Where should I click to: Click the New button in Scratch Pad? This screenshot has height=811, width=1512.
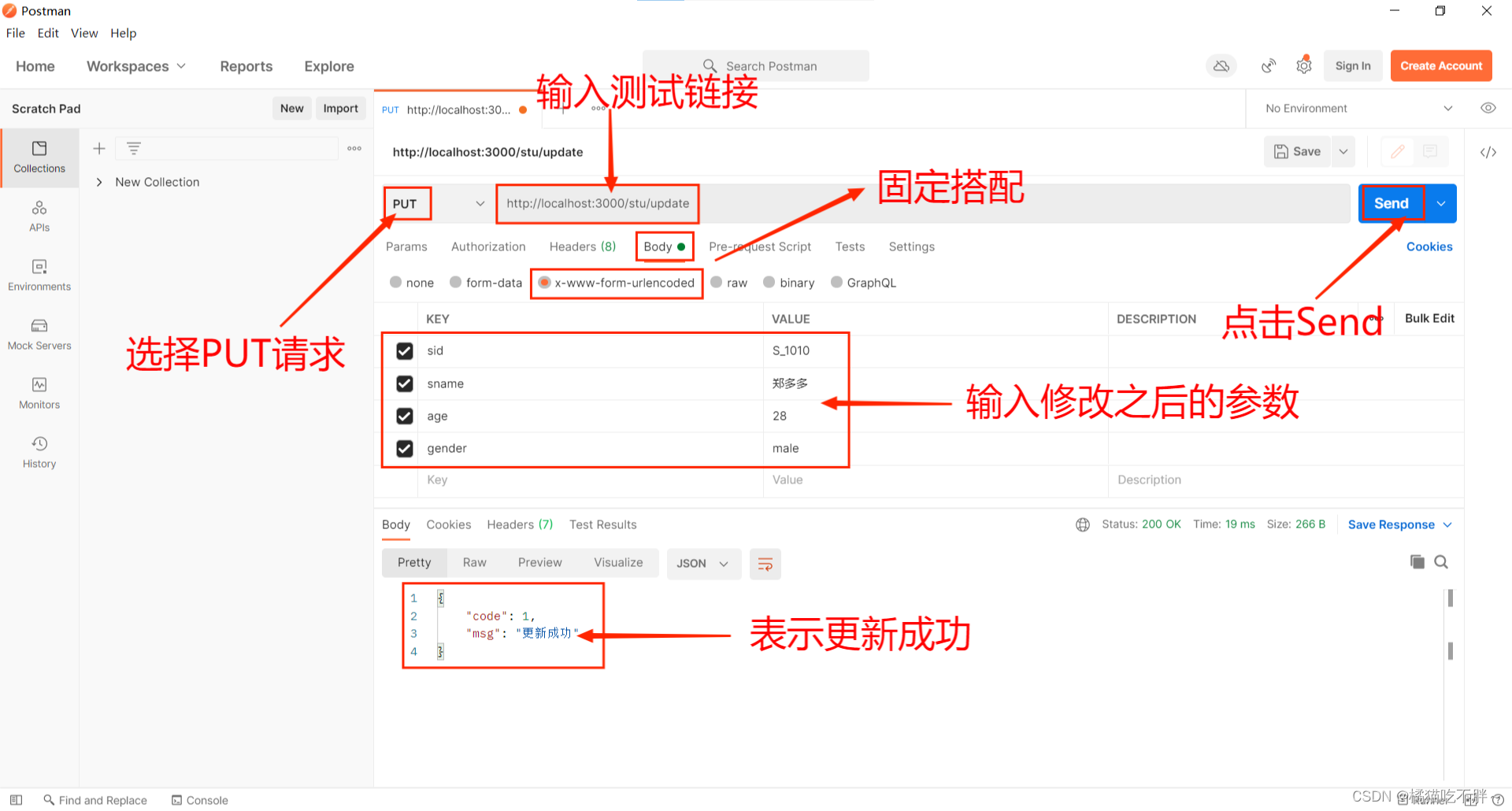pos(291,108)
